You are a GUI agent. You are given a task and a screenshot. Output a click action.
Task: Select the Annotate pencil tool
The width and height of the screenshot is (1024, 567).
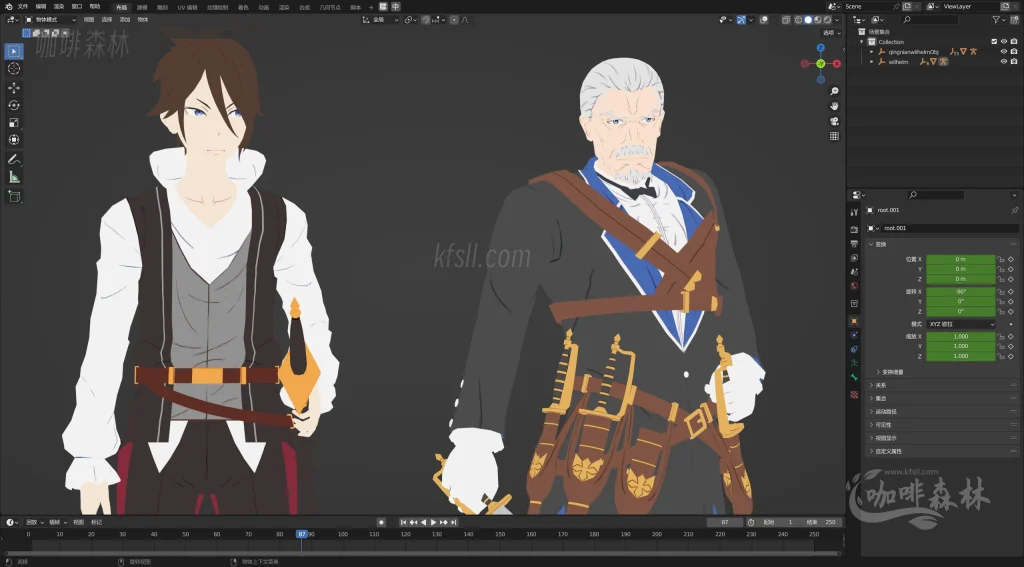point(14,159)
